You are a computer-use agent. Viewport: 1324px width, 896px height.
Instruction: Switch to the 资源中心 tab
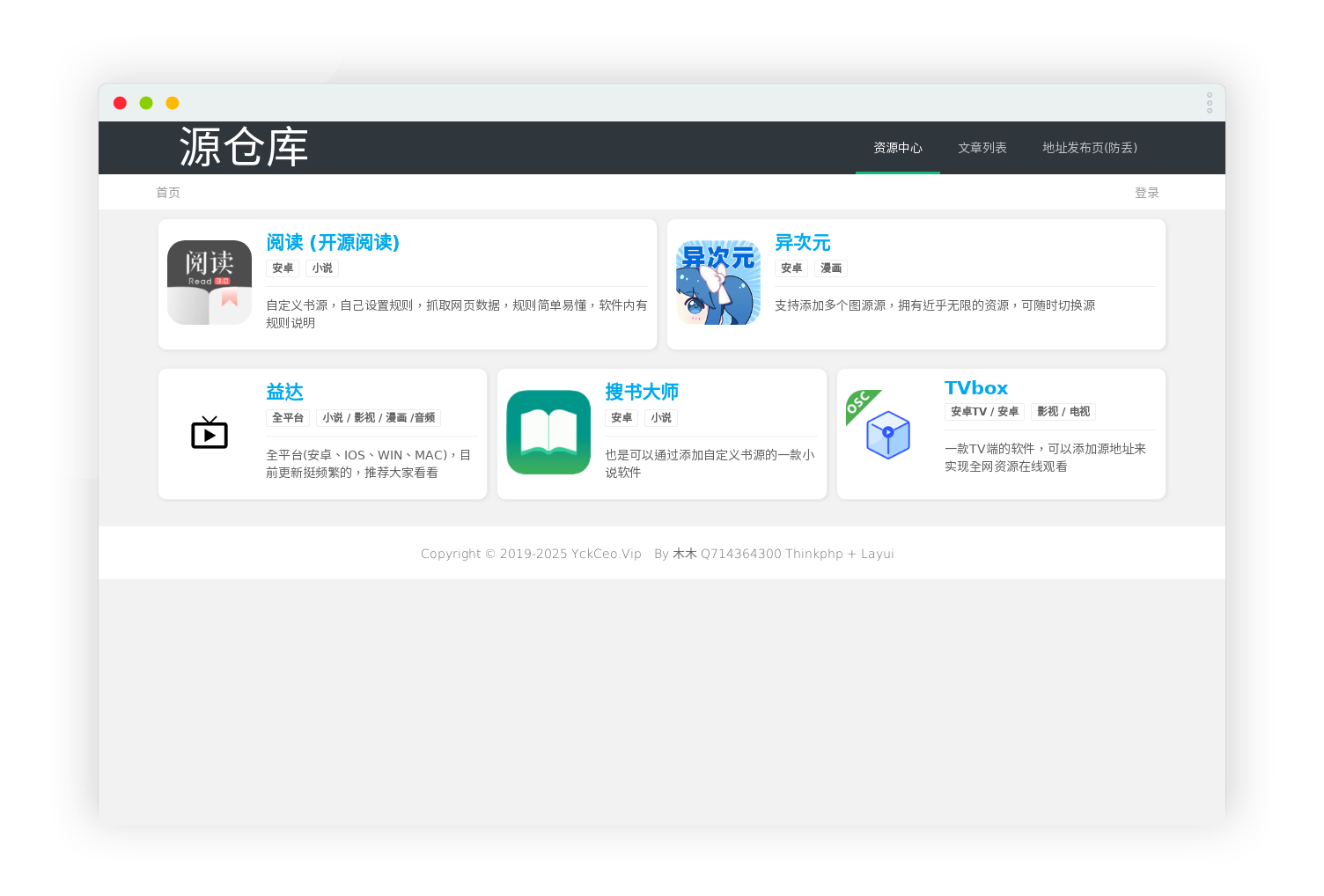(897, 148)
